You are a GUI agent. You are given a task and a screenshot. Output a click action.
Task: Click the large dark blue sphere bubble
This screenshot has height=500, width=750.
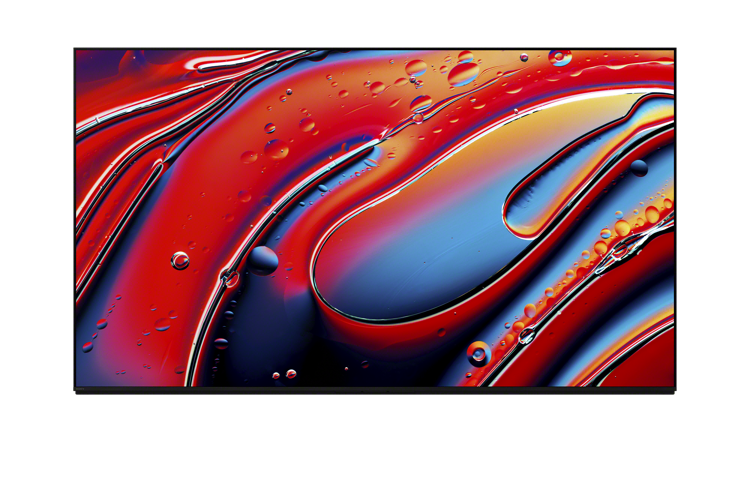coord(263,260)
